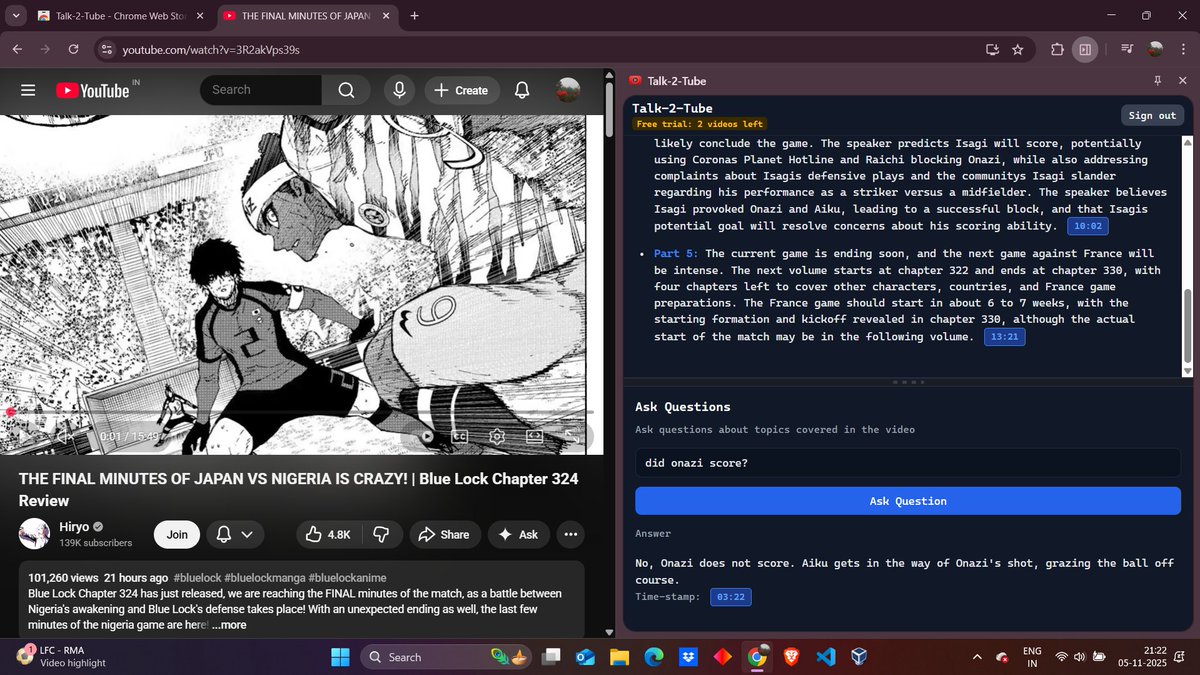
Task: Play the video with the play button
Action: (x=25, y=436)
